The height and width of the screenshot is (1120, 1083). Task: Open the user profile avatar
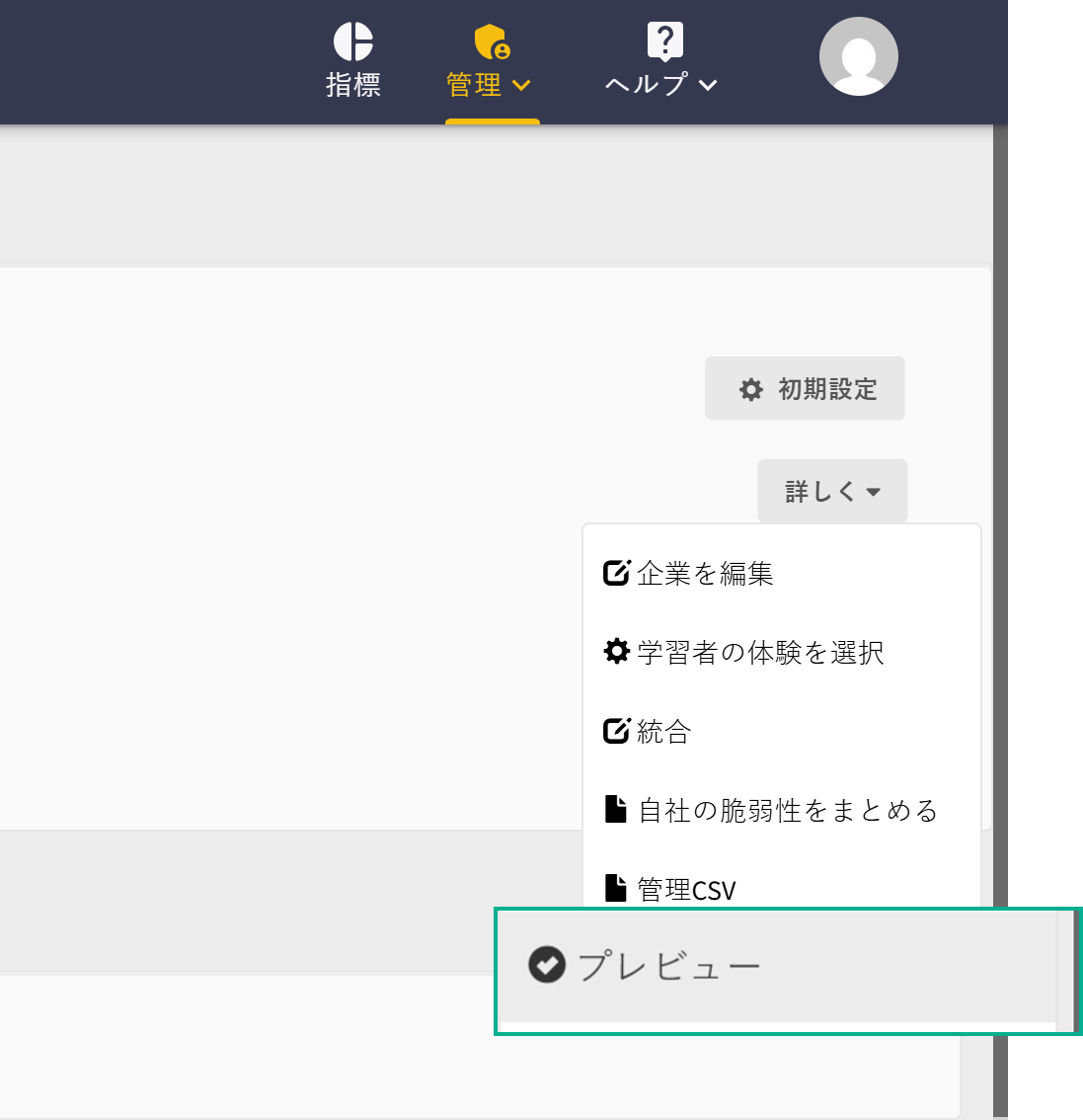pos(858,56)
